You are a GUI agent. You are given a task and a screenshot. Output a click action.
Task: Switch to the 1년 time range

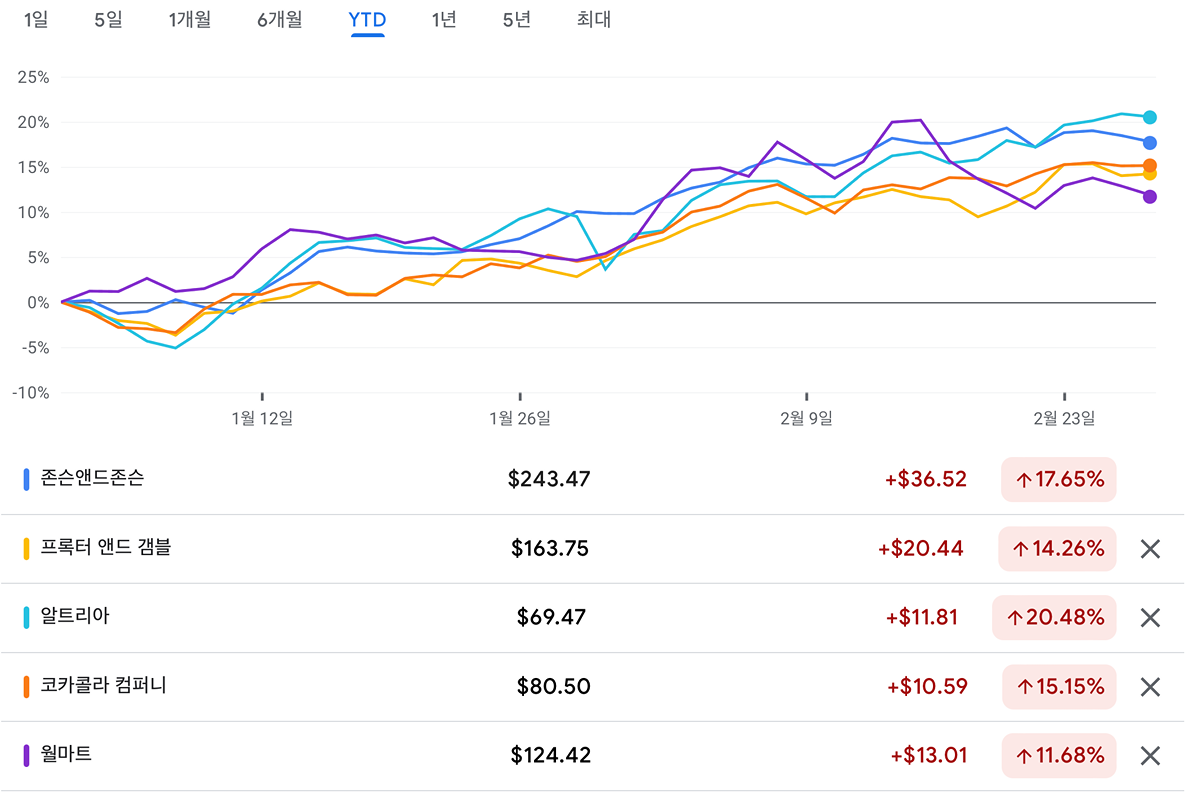click(443, 20)
